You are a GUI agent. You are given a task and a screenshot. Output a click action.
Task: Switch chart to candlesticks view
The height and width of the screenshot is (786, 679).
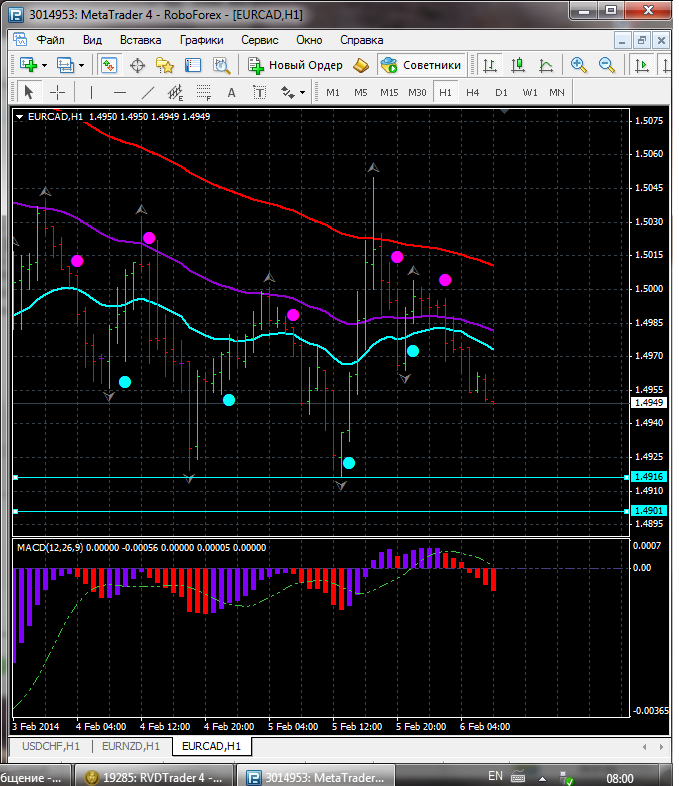tap(518, 65)
